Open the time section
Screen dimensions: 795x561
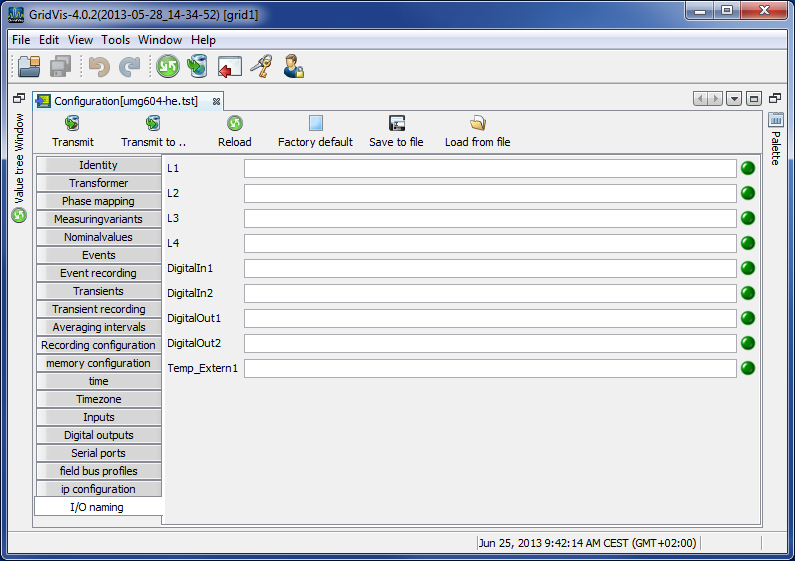pos(98,381)
